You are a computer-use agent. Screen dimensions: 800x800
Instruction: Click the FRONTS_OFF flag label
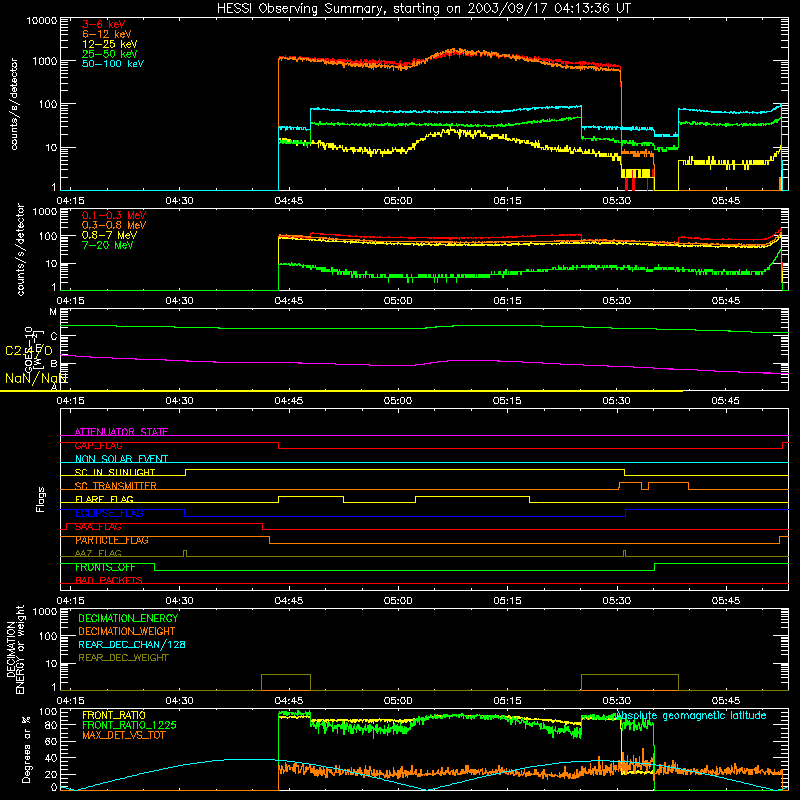(105, 567)
